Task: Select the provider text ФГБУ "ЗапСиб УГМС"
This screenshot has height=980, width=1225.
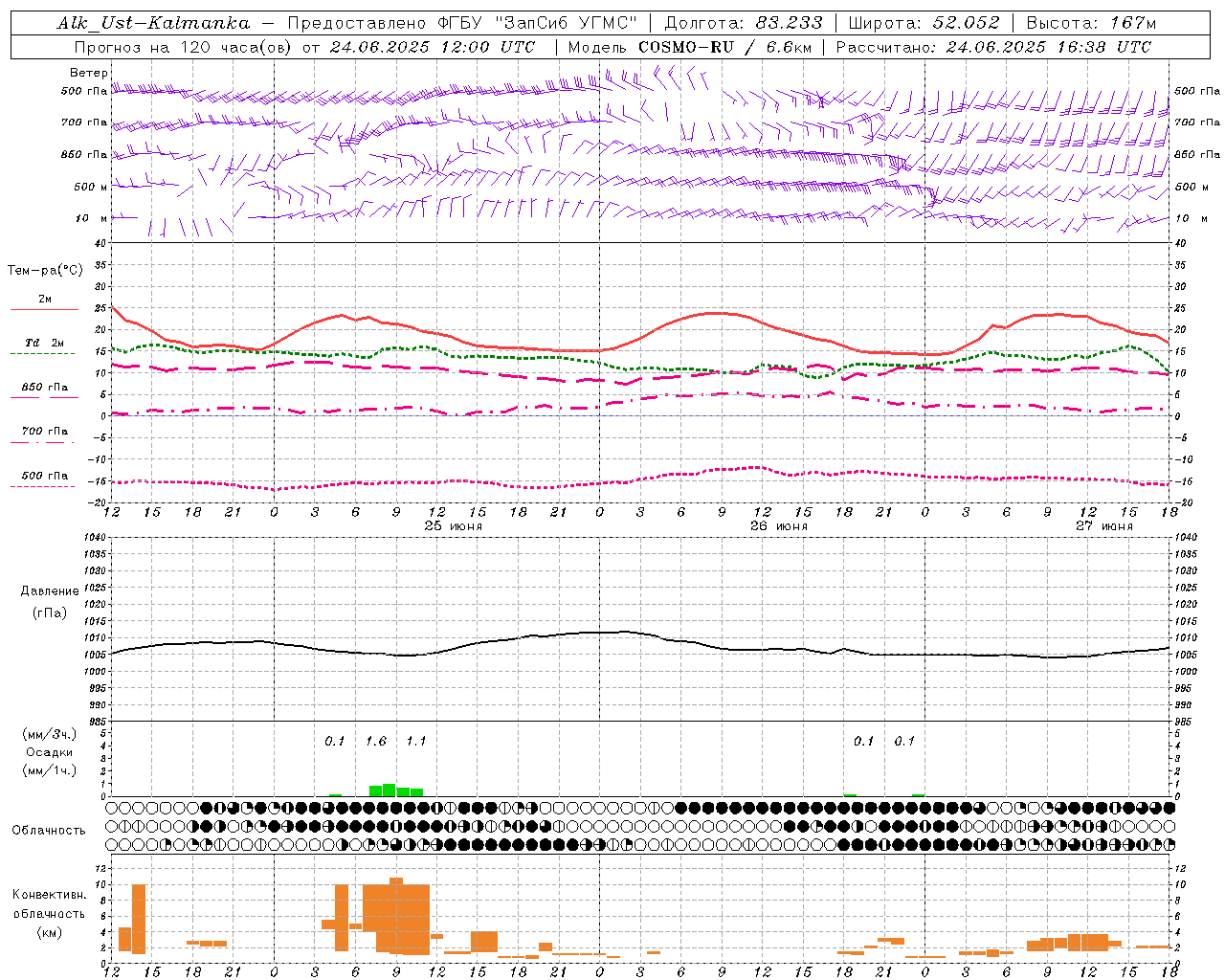Action: [538, 23]
